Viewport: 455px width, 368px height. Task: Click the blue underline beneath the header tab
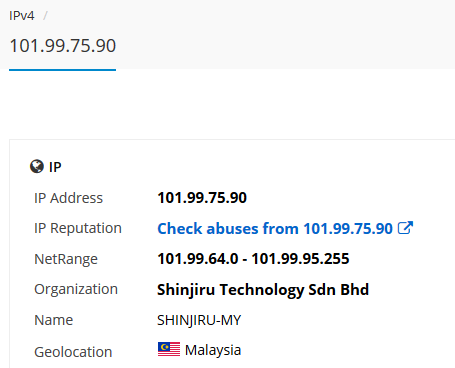pos(63,70)
